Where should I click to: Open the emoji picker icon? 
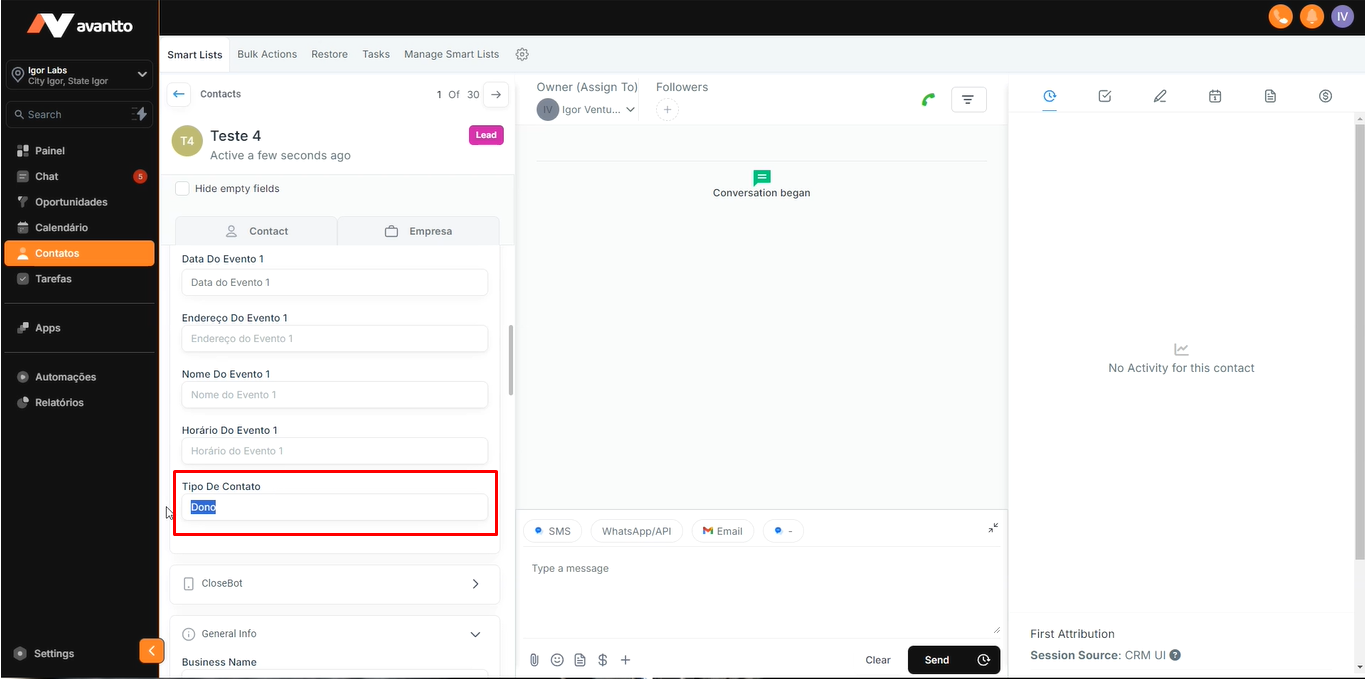(x=557, y=660)
